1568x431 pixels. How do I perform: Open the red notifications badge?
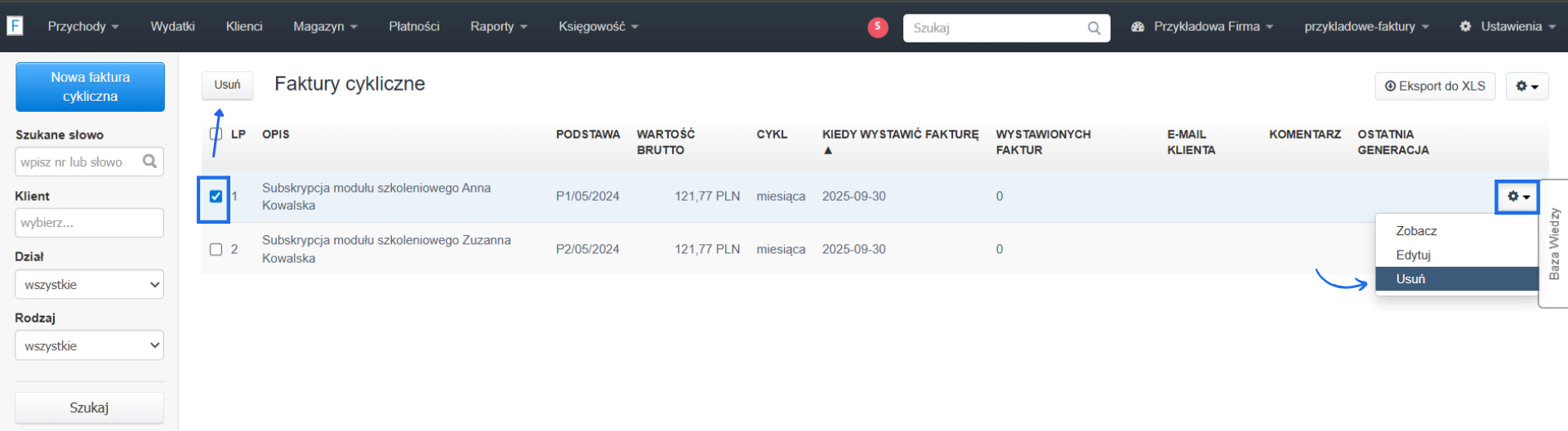tap(877, 27)
